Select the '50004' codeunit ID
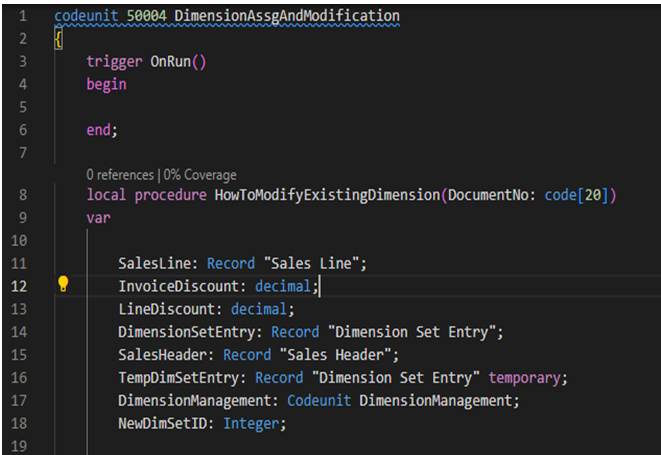Image resolution: width=661 pixels, height=455 pixels. click(146, 16)
